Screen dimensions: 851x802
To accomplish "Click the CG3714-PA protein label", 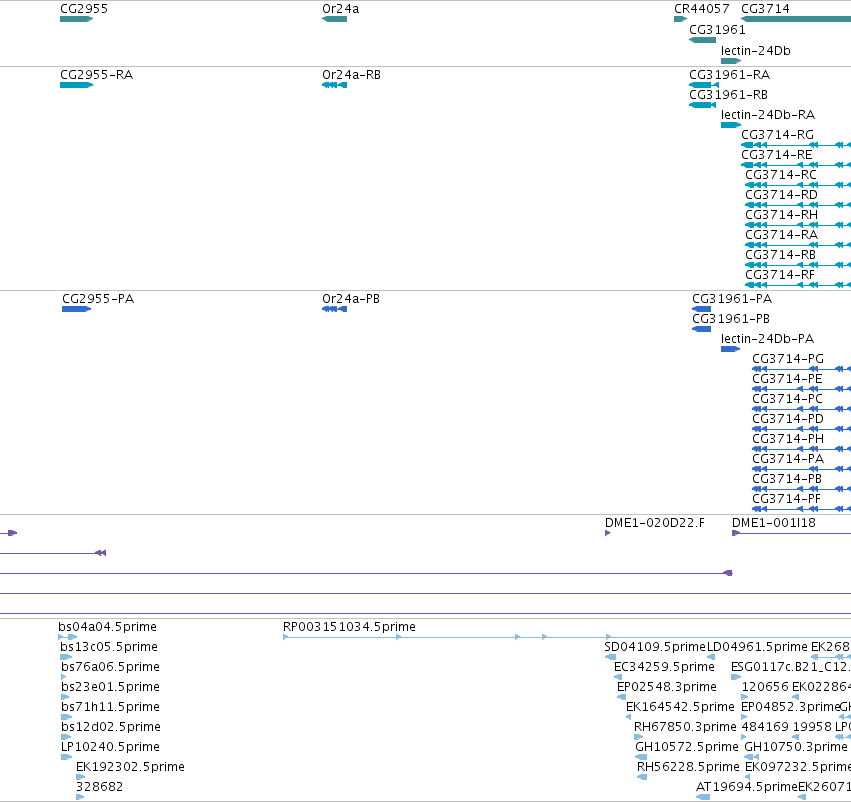I will tap(788, 460).
